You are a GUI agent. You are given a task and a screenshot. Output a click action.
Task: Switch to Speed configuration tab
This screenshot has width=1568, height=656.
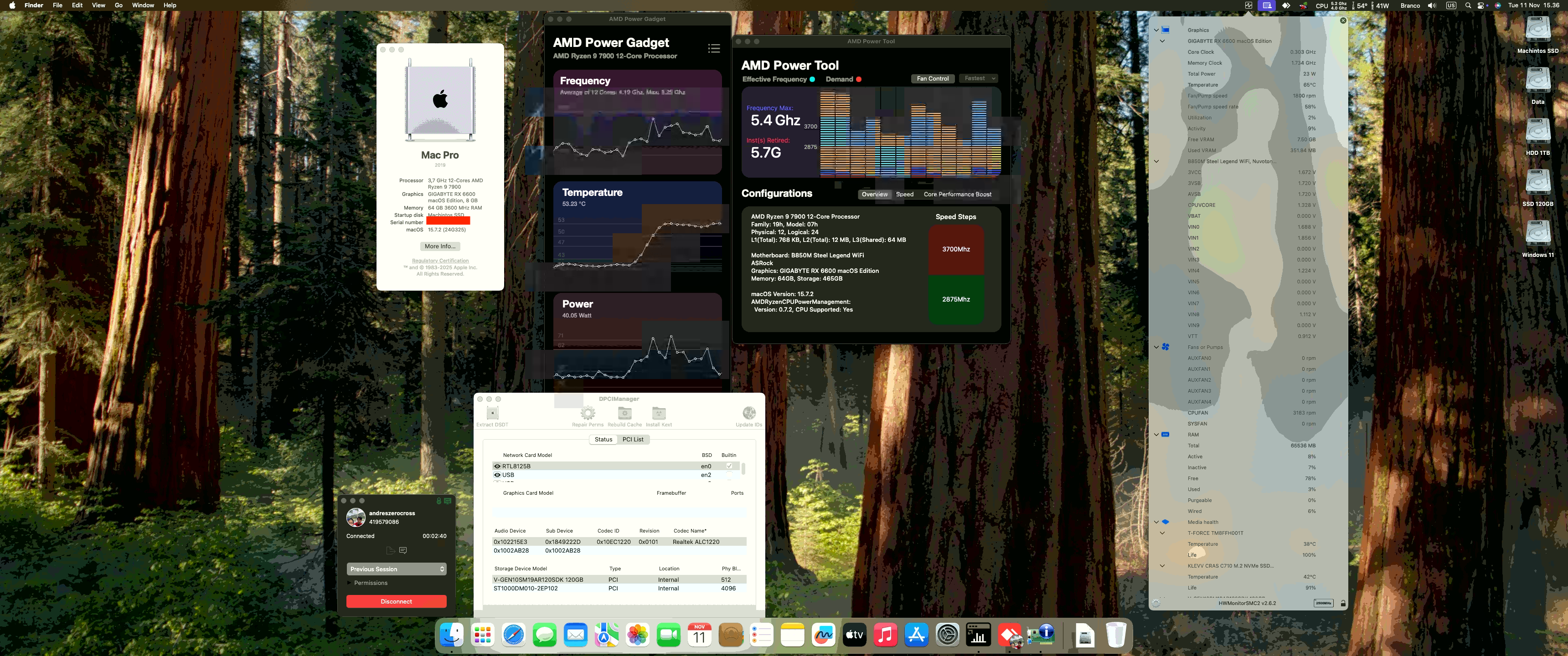904,195
